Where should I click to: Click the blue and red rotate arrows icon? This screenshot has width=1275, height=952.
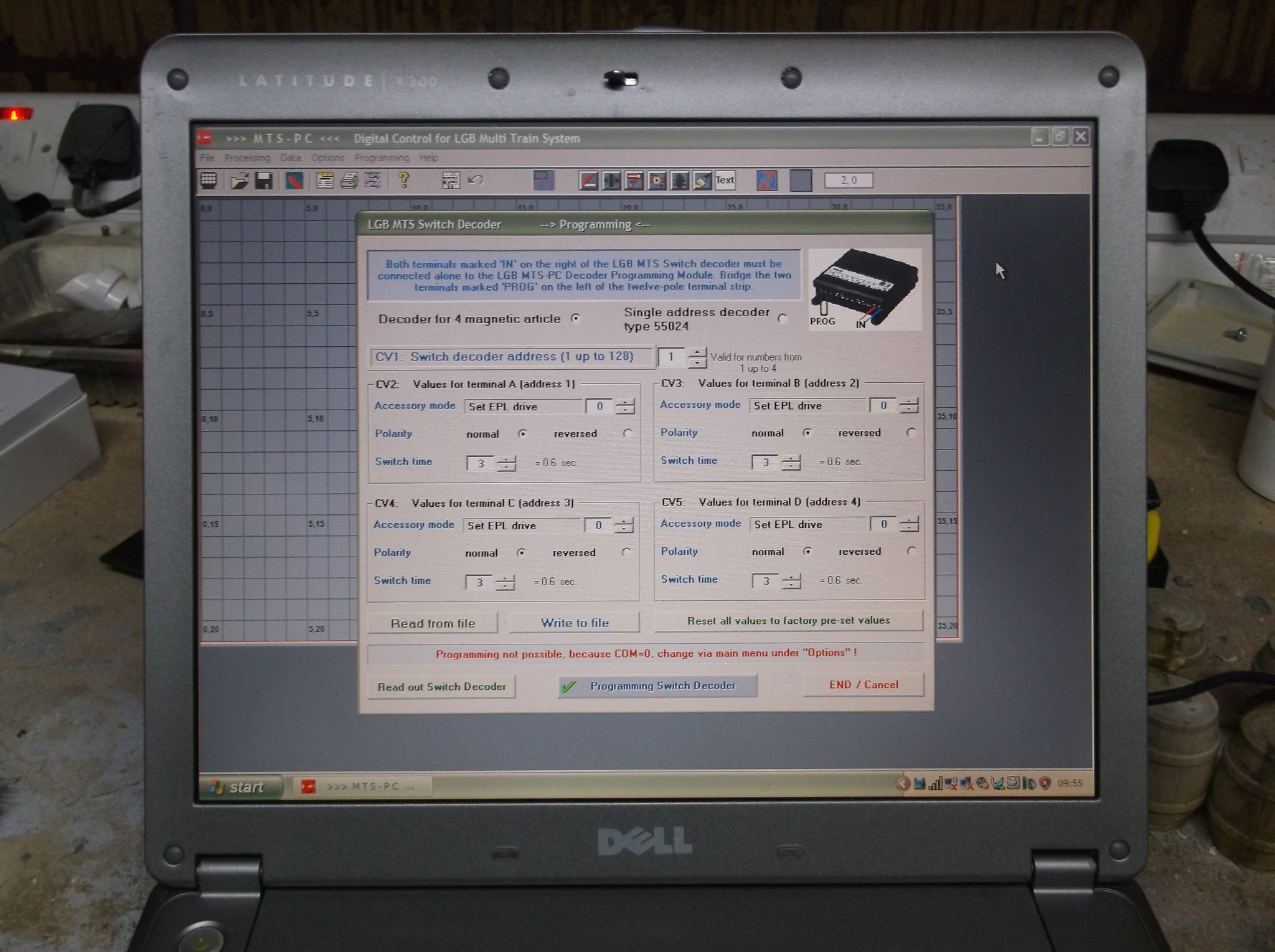tap(767, 181)
